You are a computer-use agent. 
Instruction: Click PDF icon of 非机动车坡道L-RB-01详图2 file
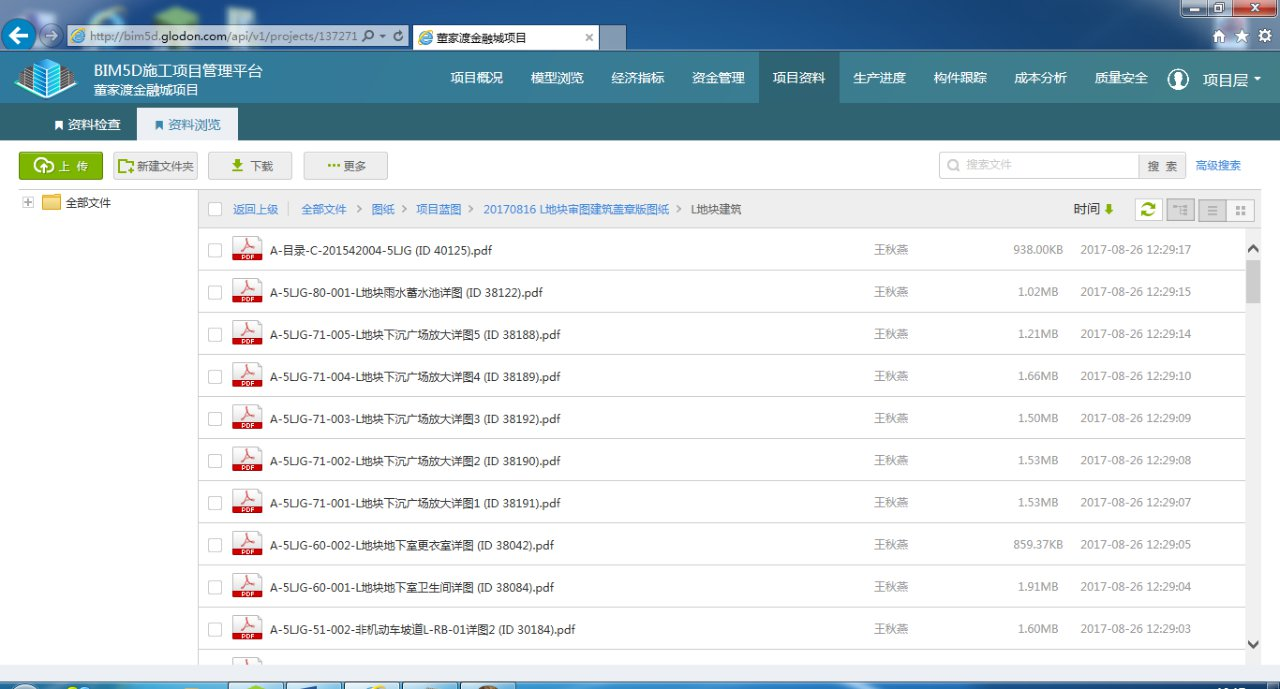click(x=246, y=628)
